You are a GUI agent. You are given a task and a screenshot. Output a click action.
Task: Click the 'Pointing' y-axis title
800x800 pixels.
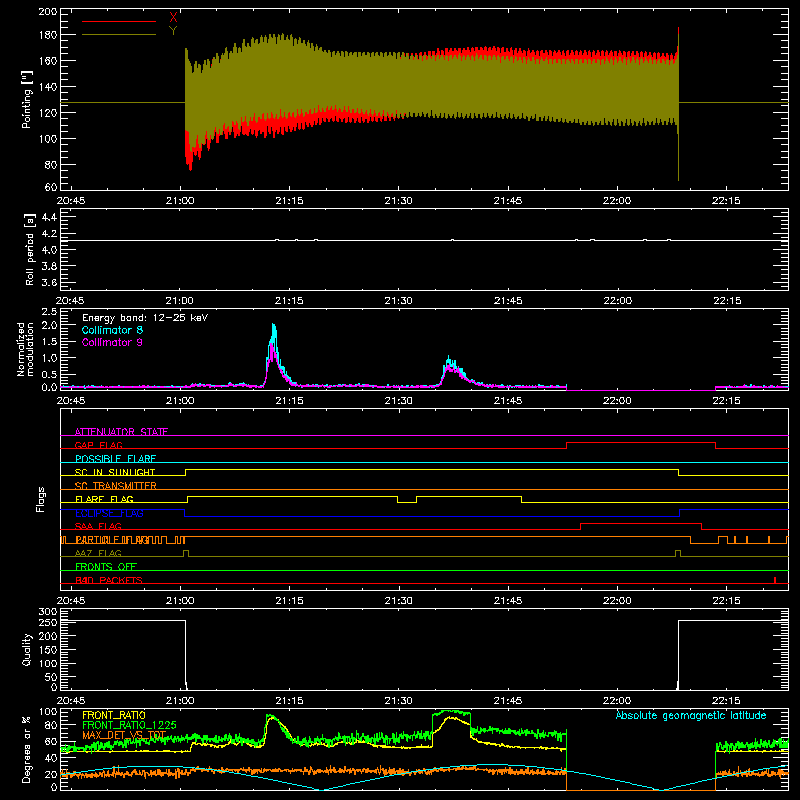pos(27,99)
